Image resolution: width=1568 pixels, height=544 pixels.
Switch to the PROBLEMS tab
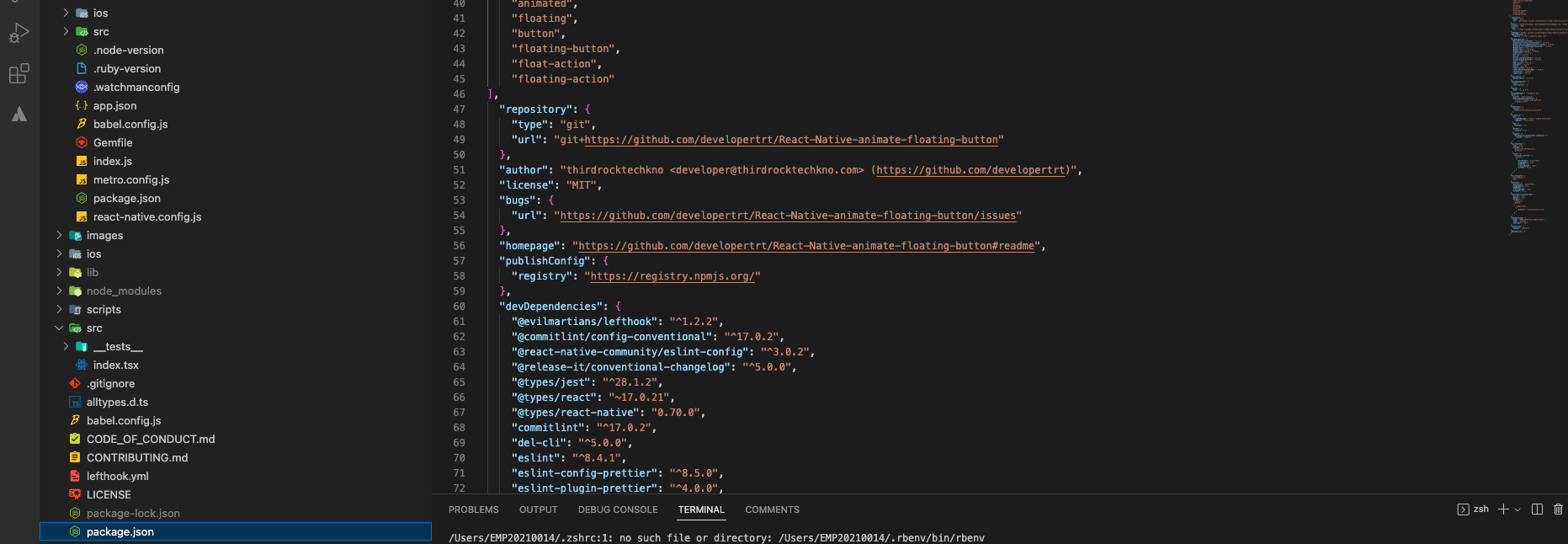click(x=473, y=510)
